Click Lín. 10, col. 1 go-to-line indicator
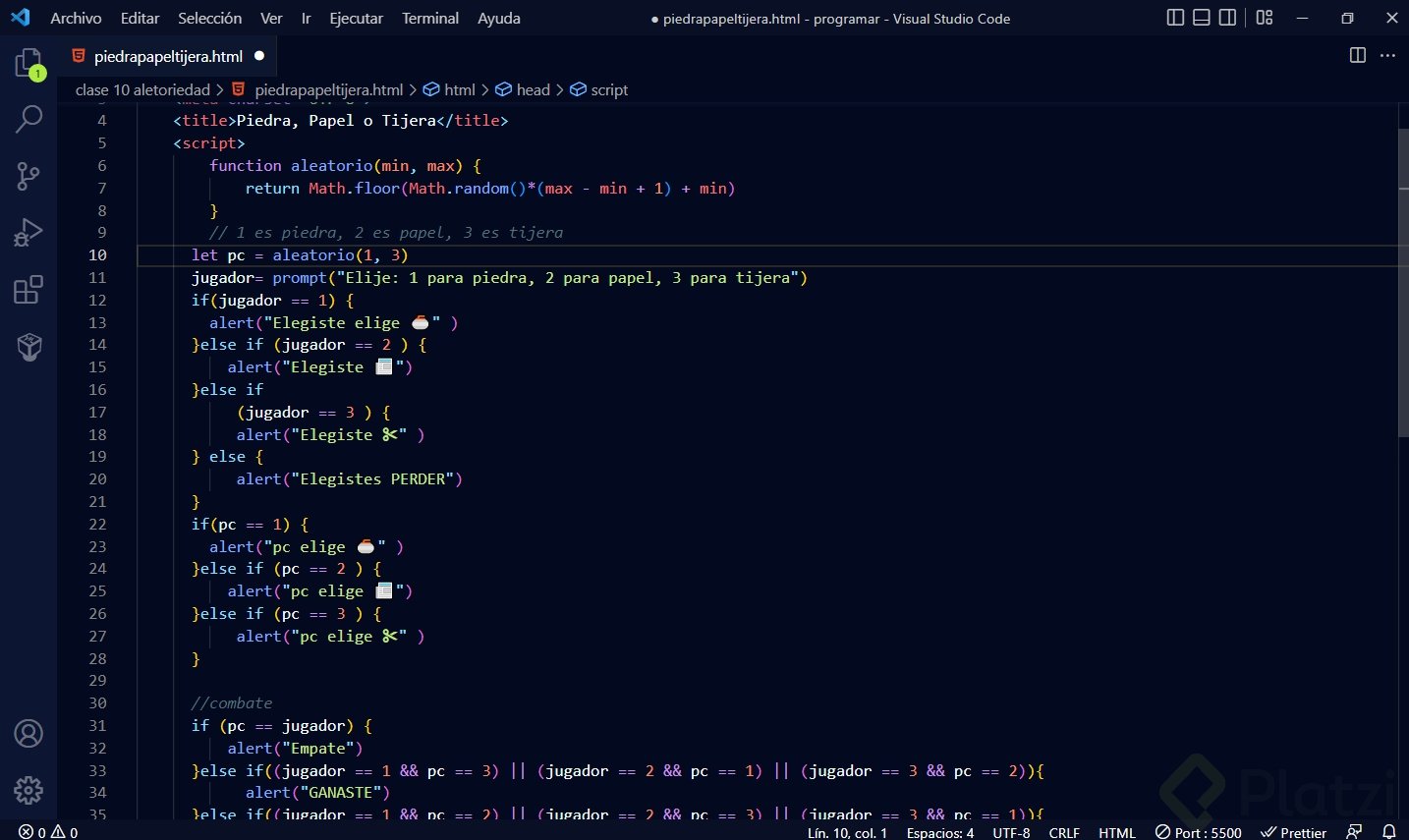 tap(847, 832)
